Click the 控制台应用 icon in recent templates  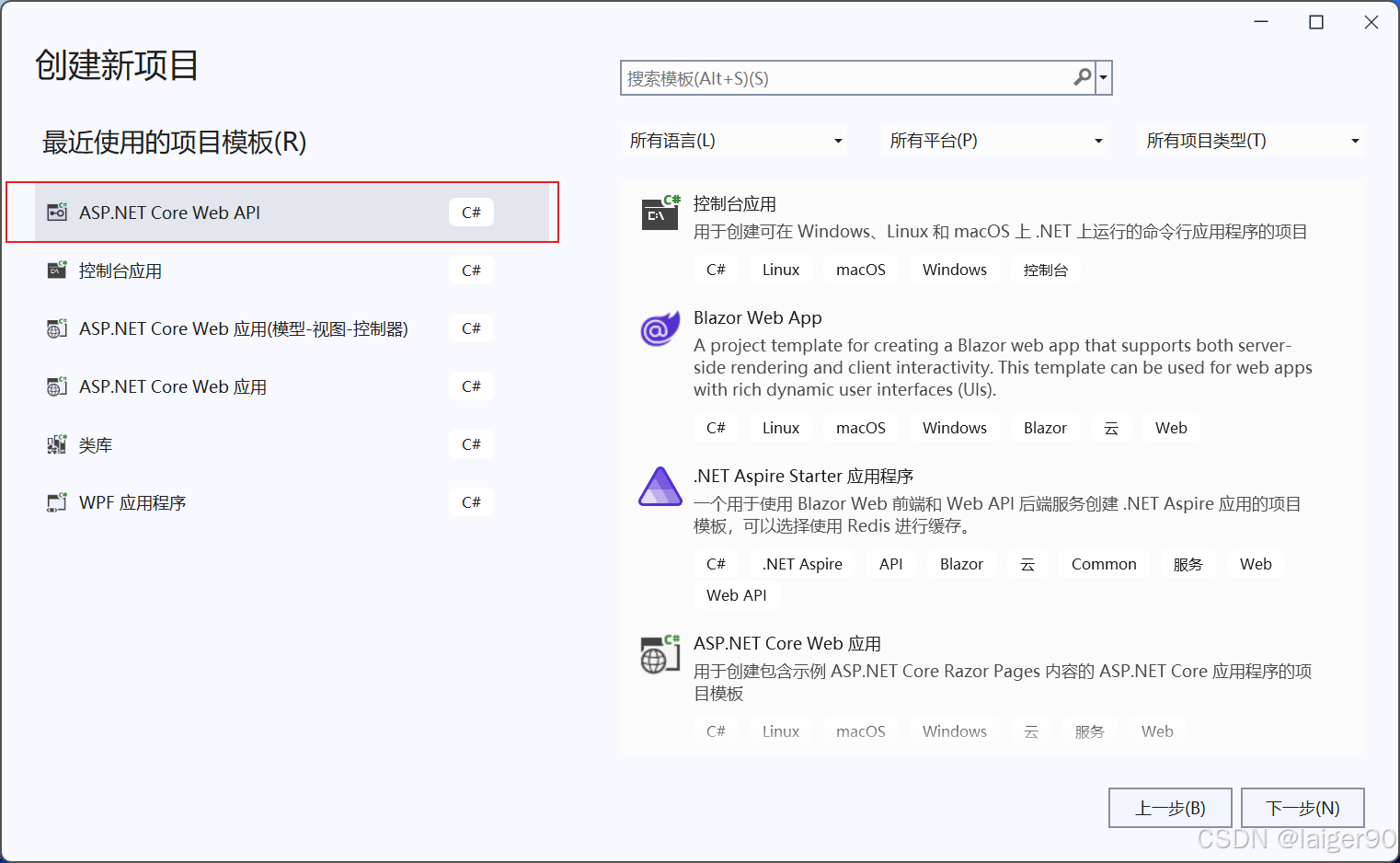(x=57, y=270)
